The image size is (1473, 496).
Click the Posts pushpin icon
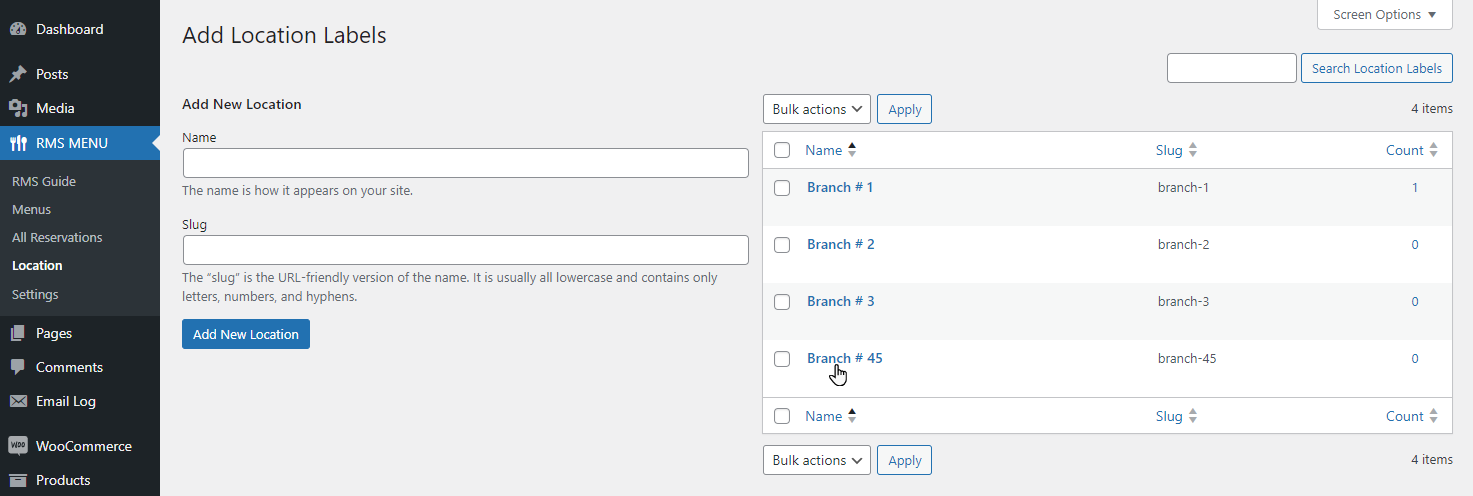pyautogui.click(x=18, y=74)
